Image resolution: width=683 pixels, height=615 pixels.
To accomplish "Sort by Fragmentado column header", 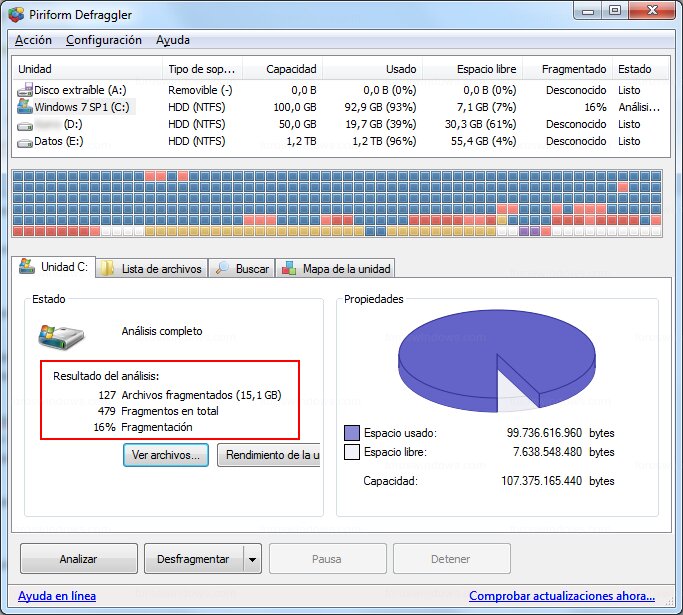I will [x=567, y=69].
